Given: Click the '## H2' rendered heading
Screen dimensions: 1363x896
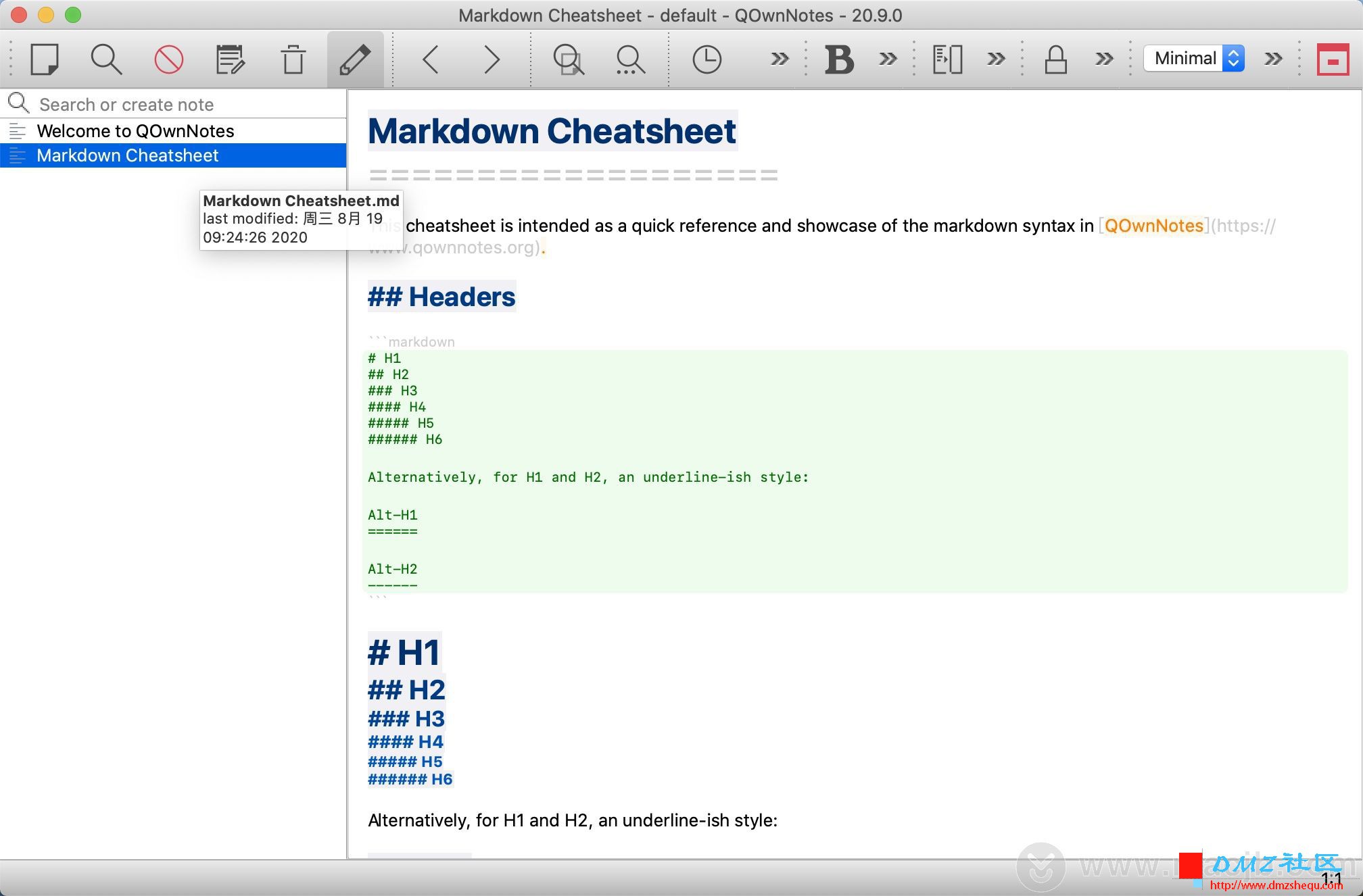Looking at the screenshot, I should tap(406, 690).
